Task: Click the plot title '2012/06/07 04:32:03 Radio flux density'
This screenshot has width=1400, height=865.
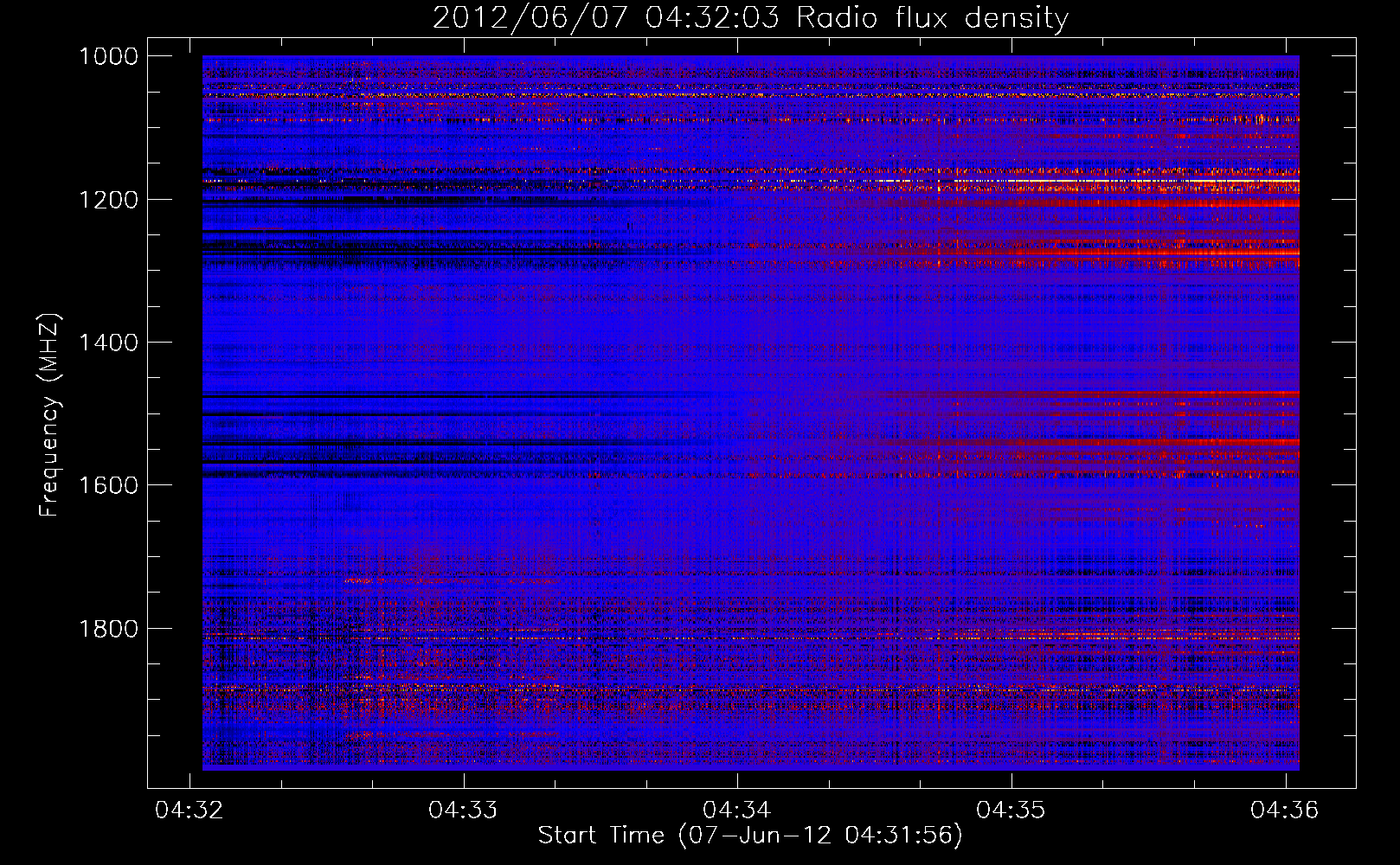Action: tap(750, 17)
